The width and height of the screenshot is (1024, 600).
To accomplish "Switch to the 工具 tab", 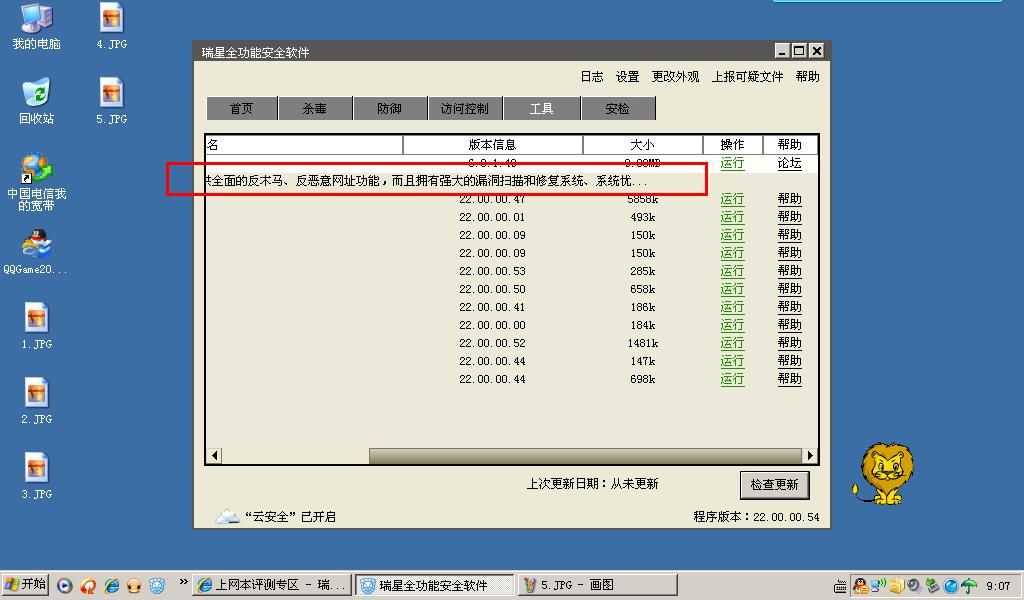I will [541, 108].
